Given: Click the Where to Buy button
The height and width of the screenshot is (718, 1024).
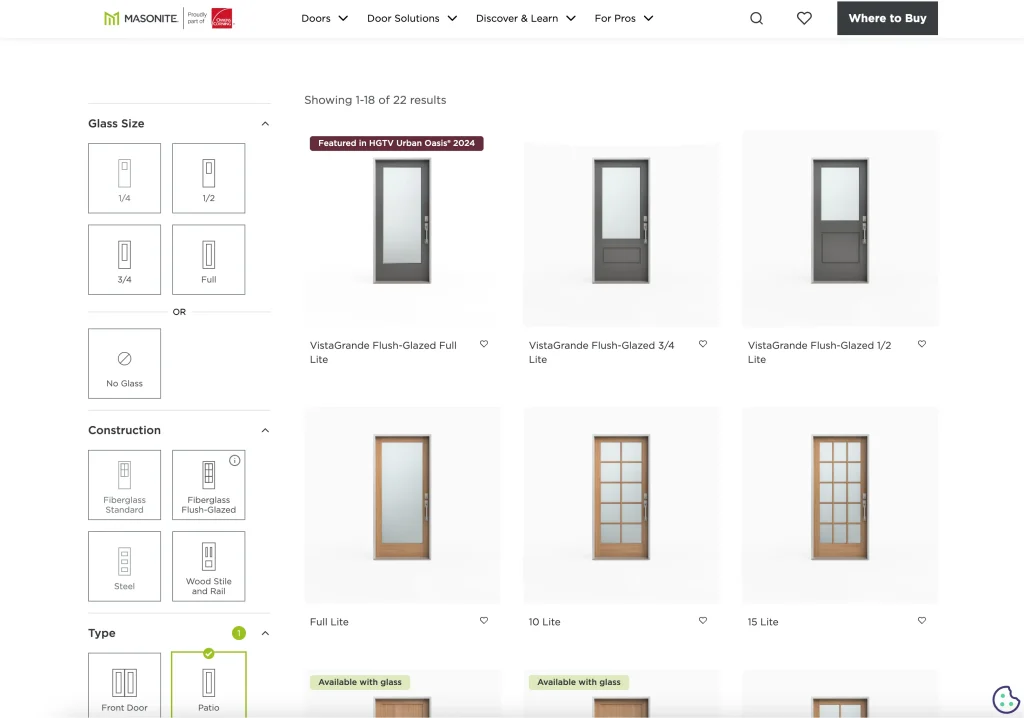Looking at the screenshot, I should pos(887,18).
